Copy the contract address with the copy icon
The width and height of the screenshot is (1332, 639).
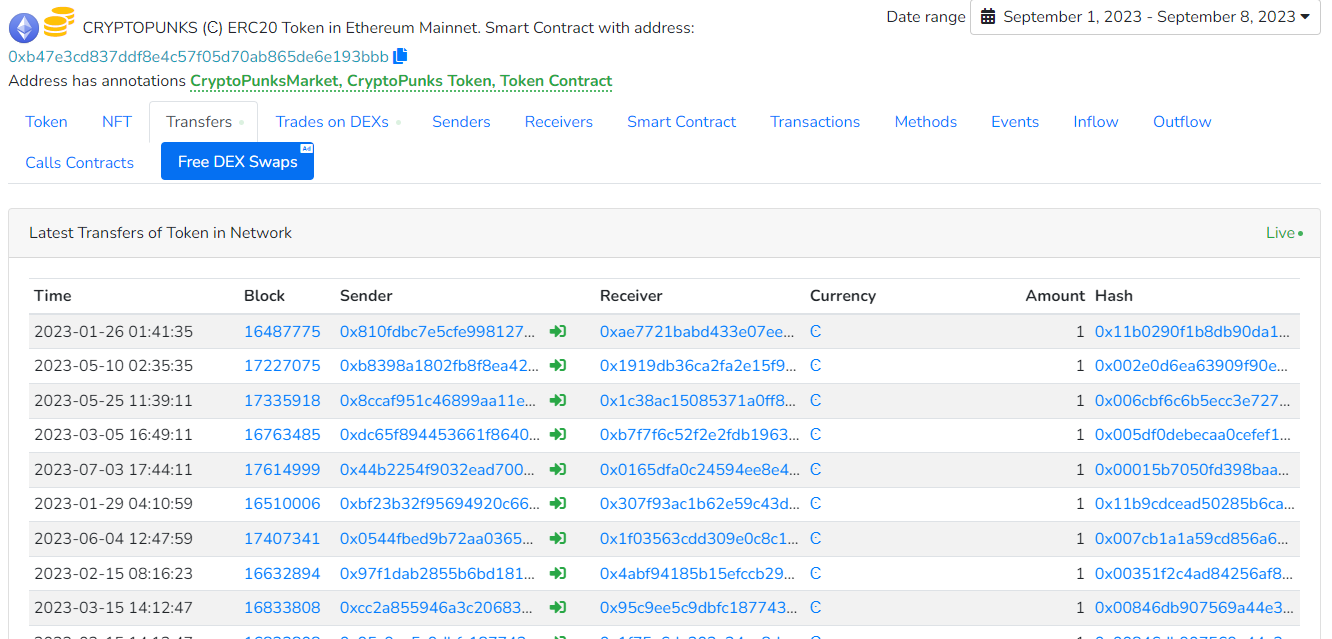400,56
